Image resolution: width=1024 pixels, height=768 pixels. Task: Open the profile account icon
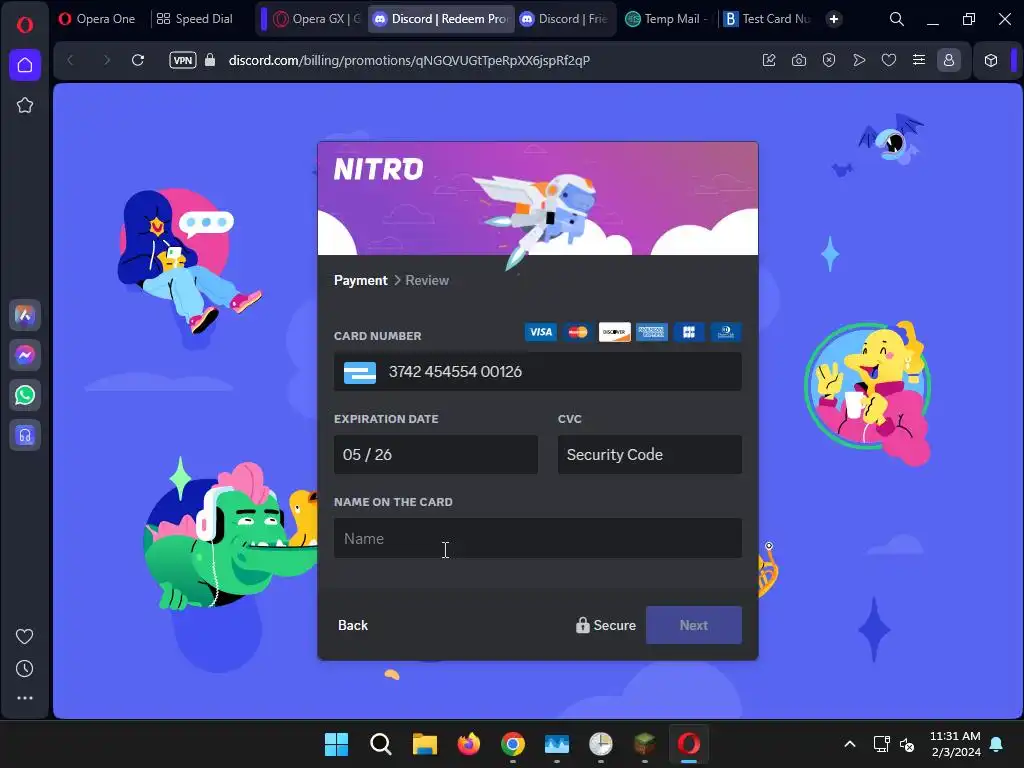coord(949,61)
